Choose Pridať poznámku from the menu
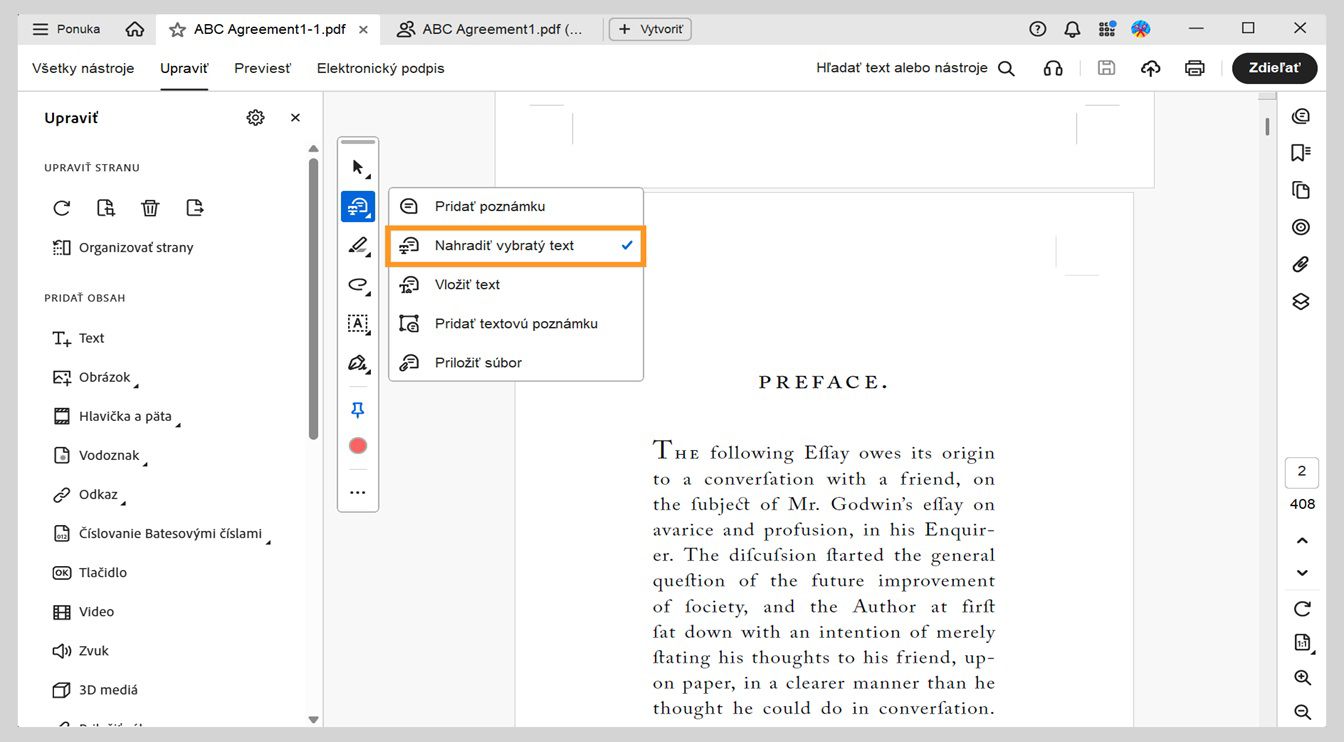 [516, 206]
